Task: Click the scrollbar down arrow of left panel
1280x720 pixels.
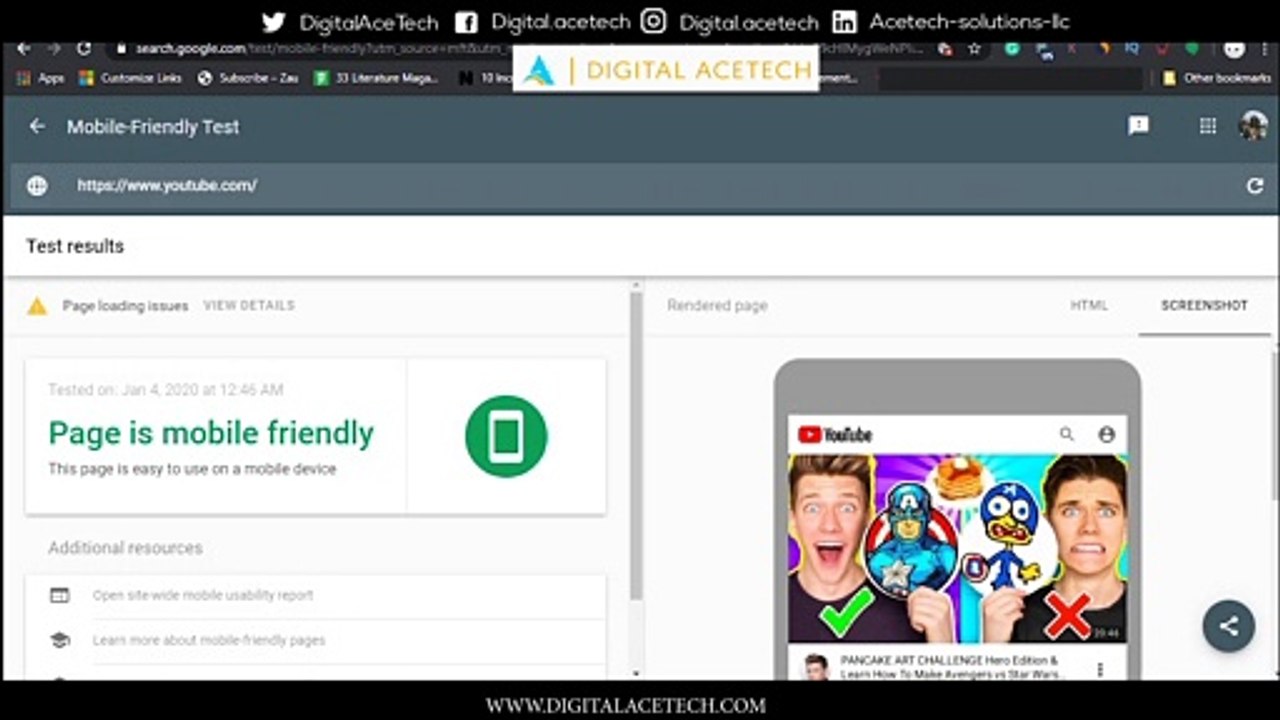Action: (636, 675)
